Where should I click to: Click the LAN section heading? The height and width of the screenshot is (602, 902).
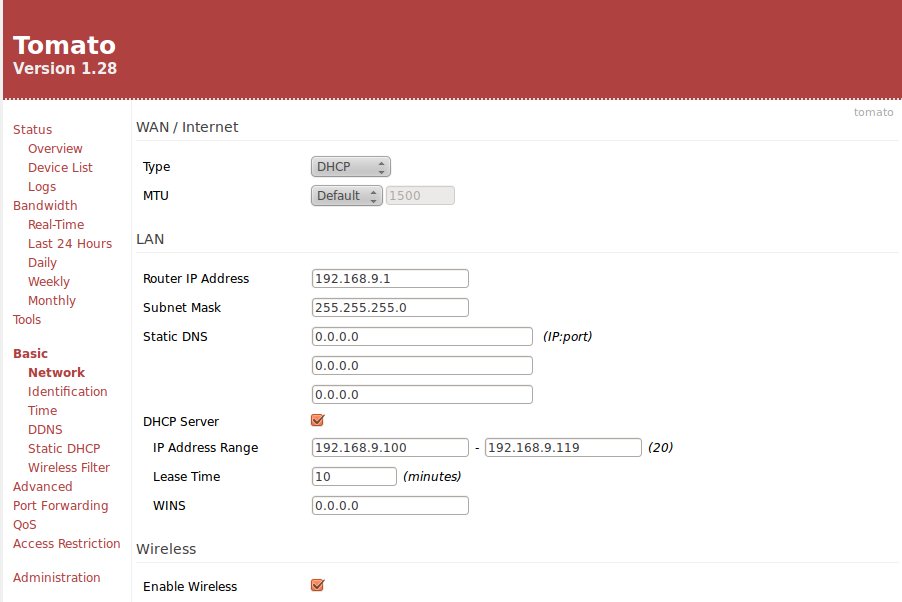pyautogui.click(x=150, y=239)
